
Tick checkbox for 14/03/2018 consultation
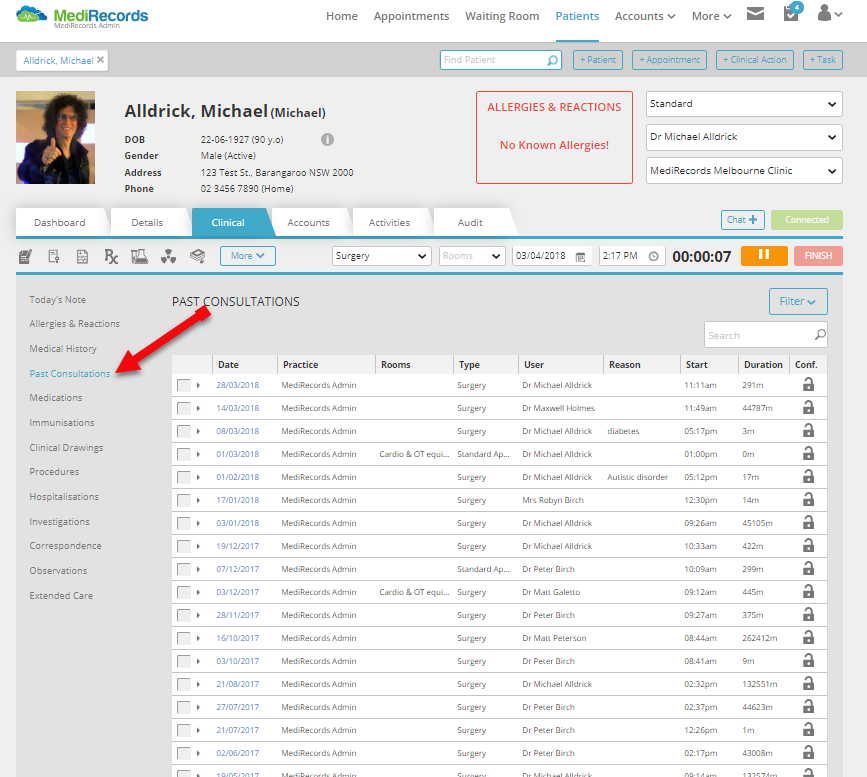[x=184, y=408]
